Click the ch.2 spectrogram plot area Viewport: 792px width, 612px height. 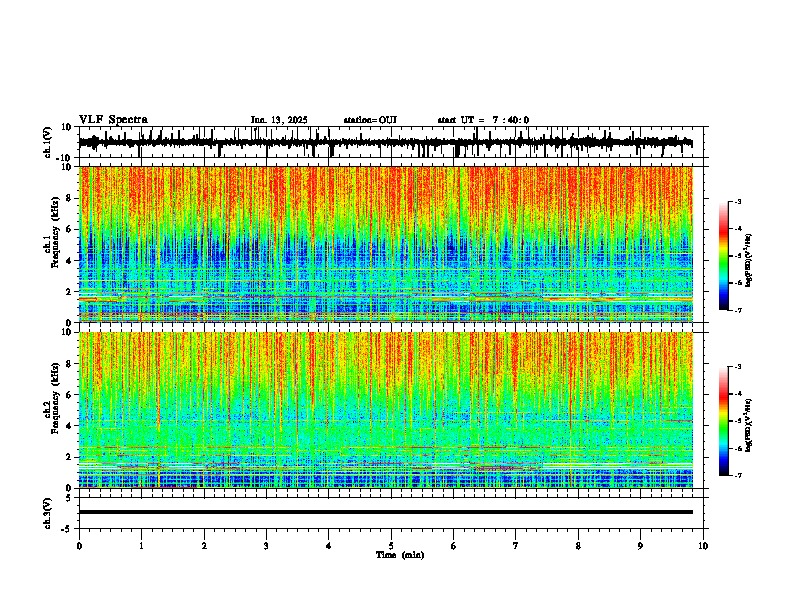386,410
